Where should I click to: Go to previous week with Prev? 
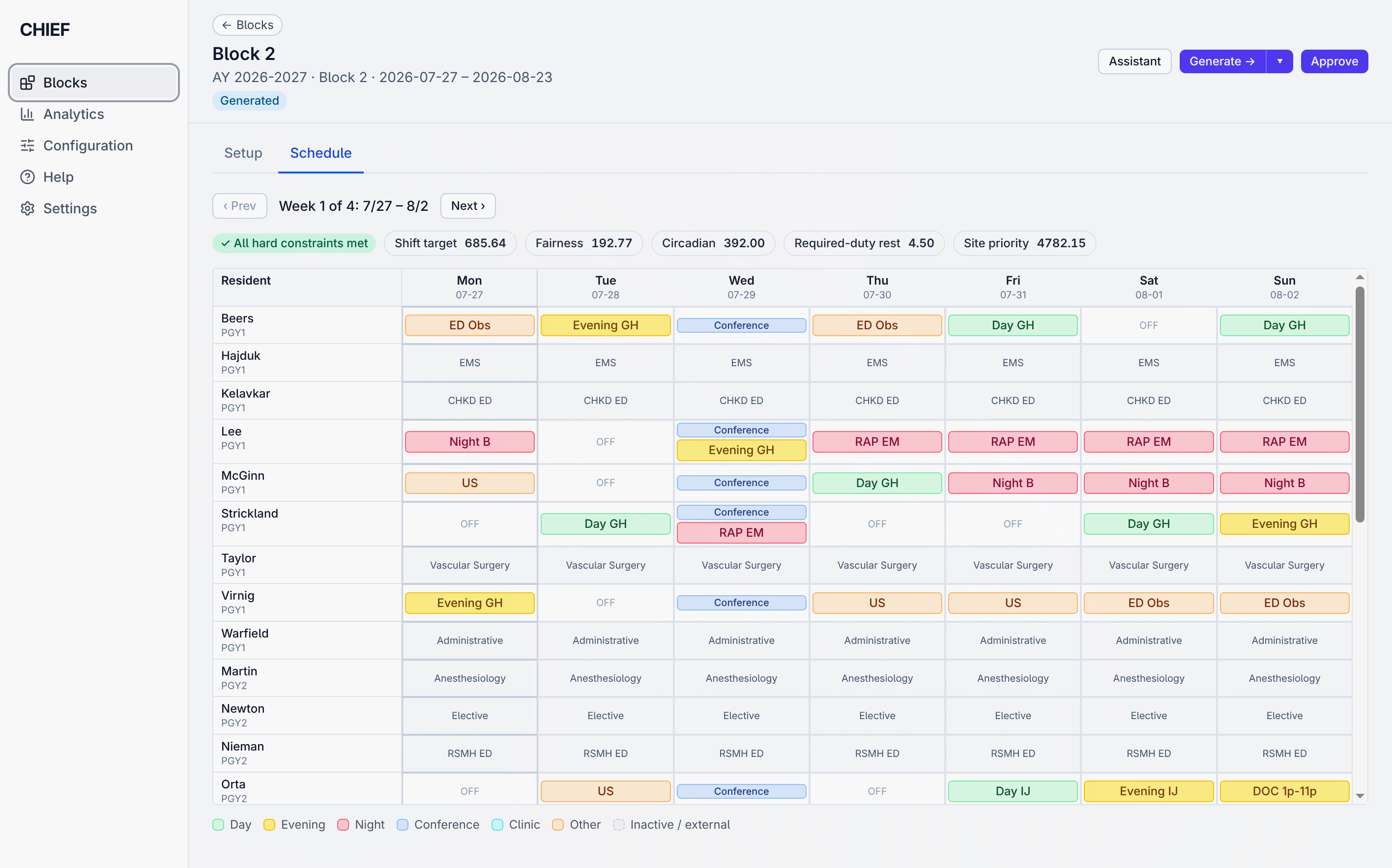(x=239, y=206)
